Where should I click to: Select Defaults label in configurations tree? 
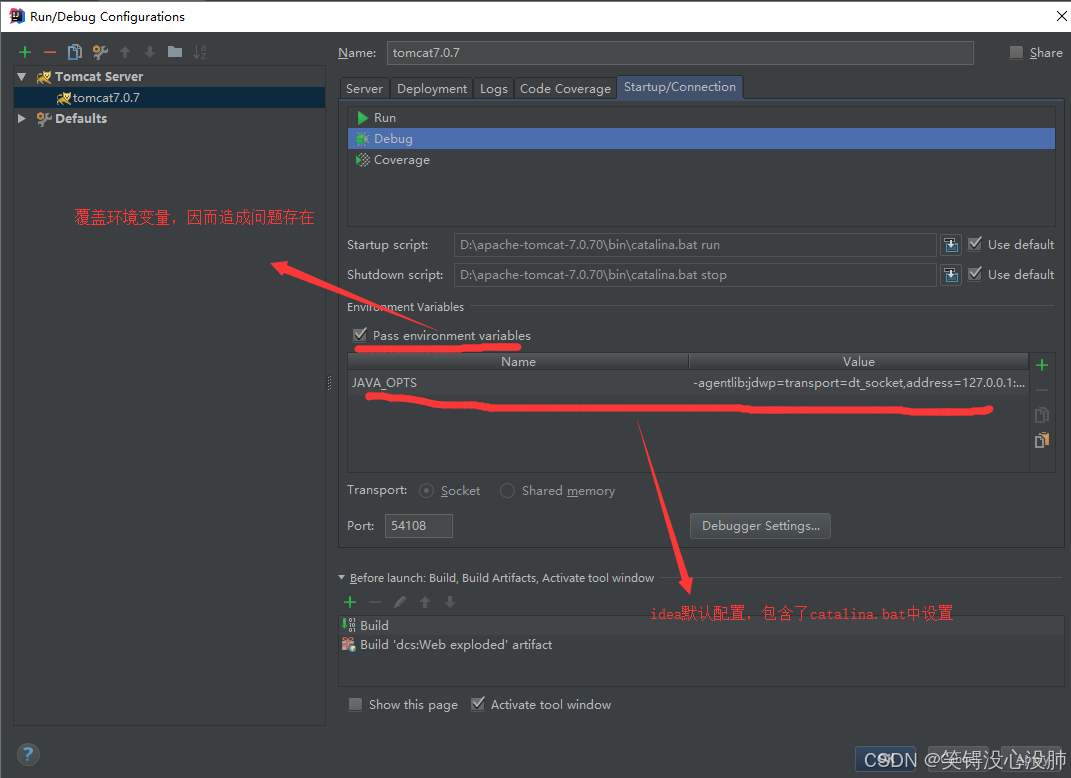[x=81, y=118]
